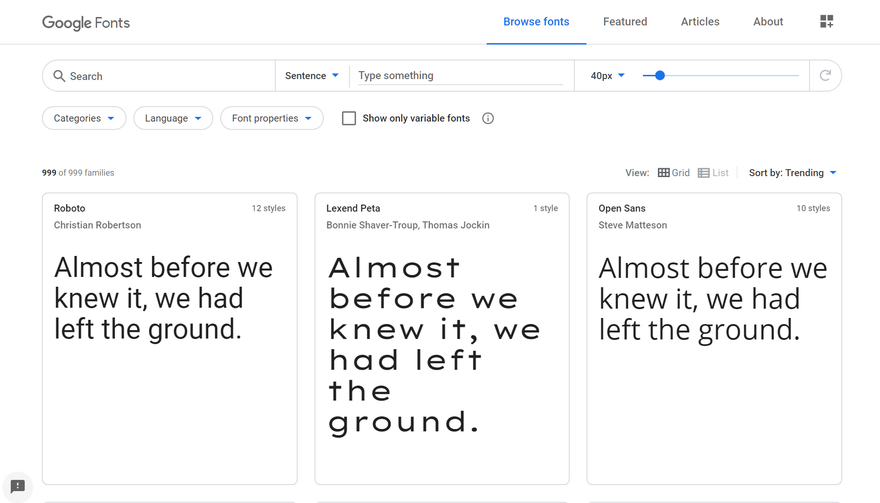880x503 pixels.
Task: Open the feedback icon at bottom left
Action: click(x=18, y=486)
